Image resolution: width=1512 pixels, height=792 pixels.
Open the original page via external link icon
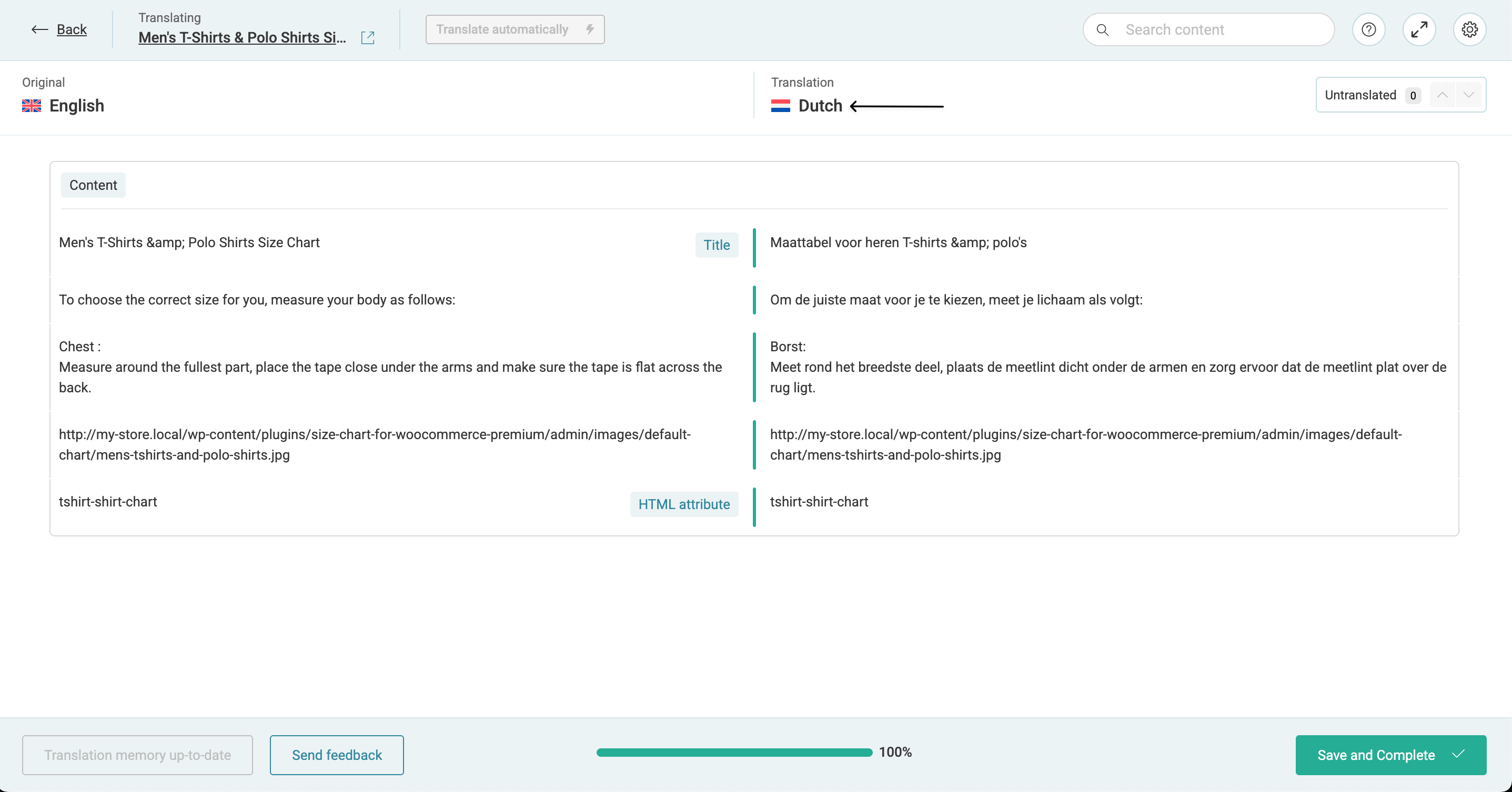367,37
